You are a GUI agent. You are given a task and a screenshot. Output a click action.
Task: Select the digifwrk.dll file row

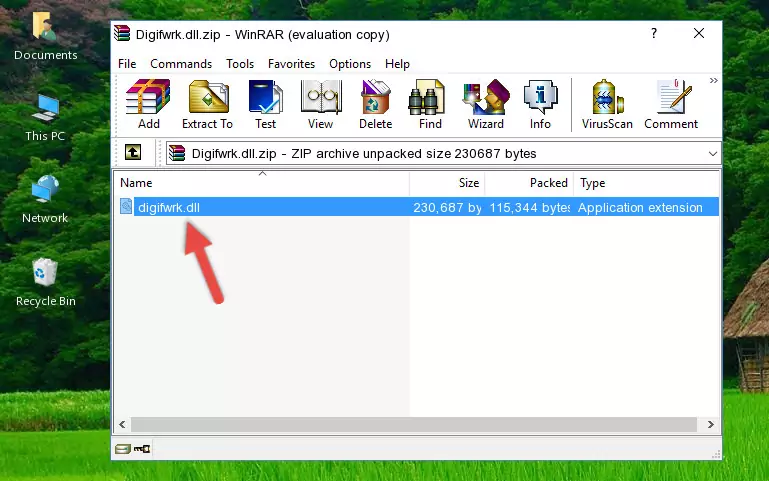(418, 207)
